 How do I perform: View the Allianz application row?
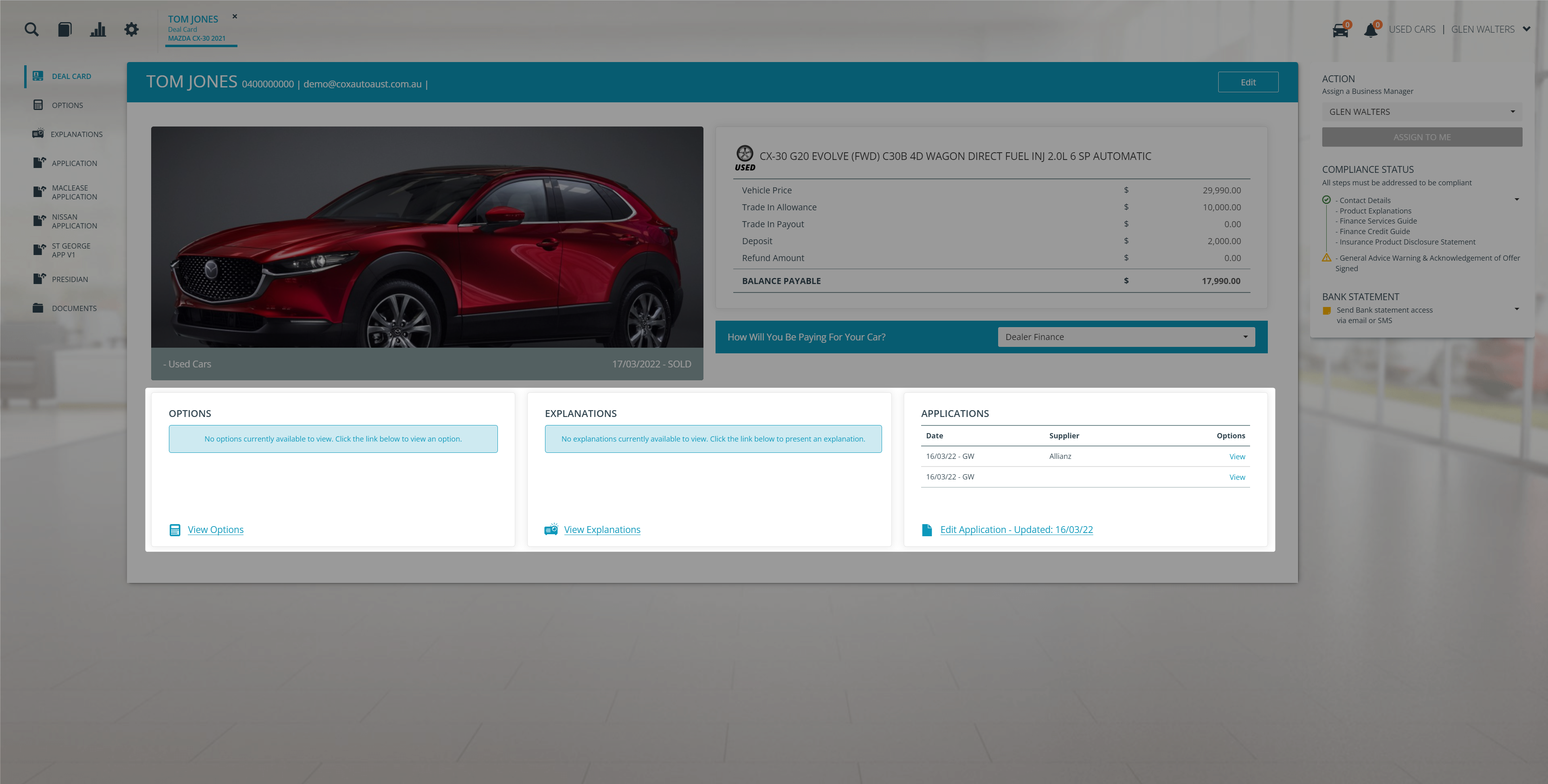(1237, 456)
